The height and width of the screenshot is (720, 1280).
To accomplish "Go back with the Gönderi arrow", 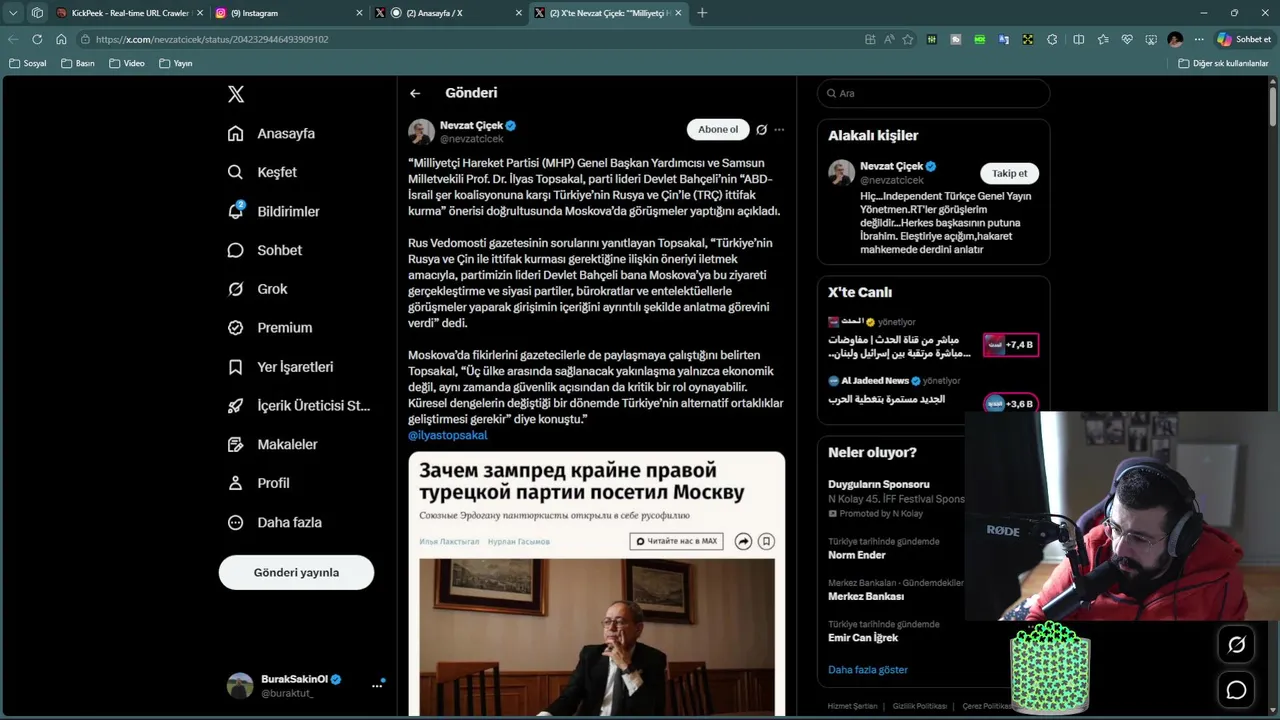I will point(415,93).
